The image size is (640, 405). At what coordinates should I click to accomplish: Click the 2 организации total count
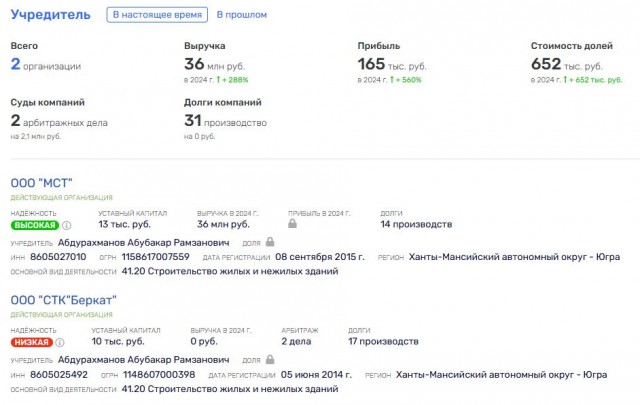pyautogui.click(x=46, y=65)
